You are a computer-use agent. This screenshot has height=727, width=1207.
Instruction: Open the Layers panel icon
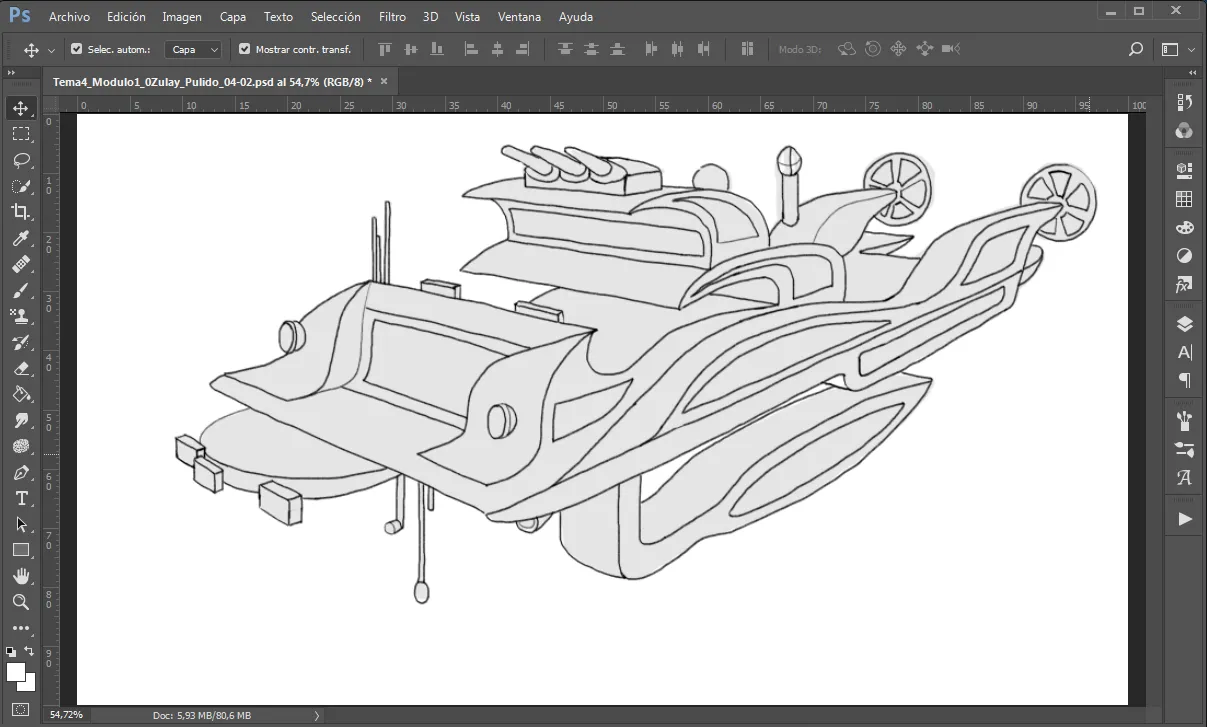coord(1184,324)
